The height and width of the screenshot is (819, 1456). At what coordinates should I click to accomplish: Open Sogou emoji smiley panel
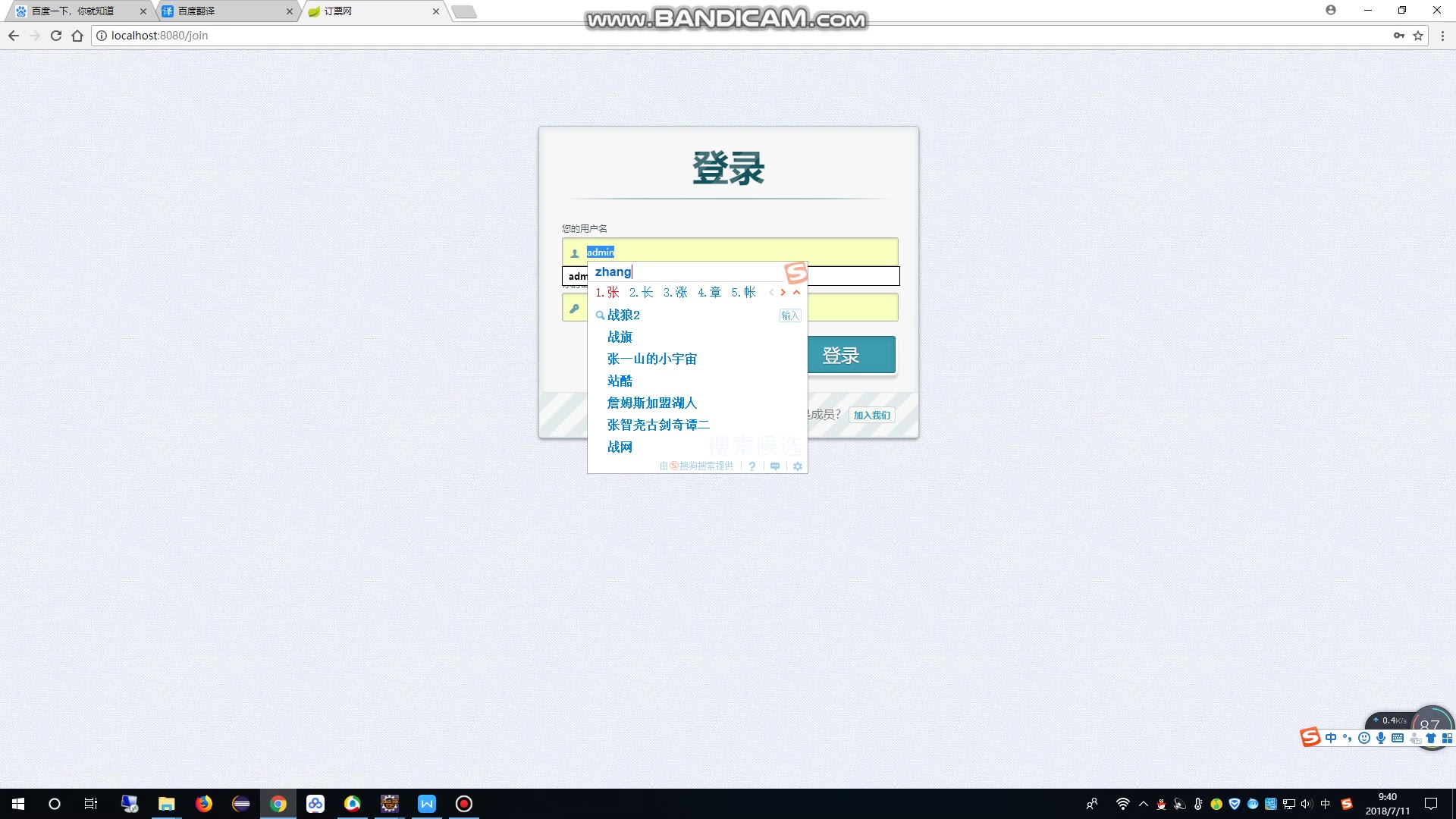click(1364, 738)
